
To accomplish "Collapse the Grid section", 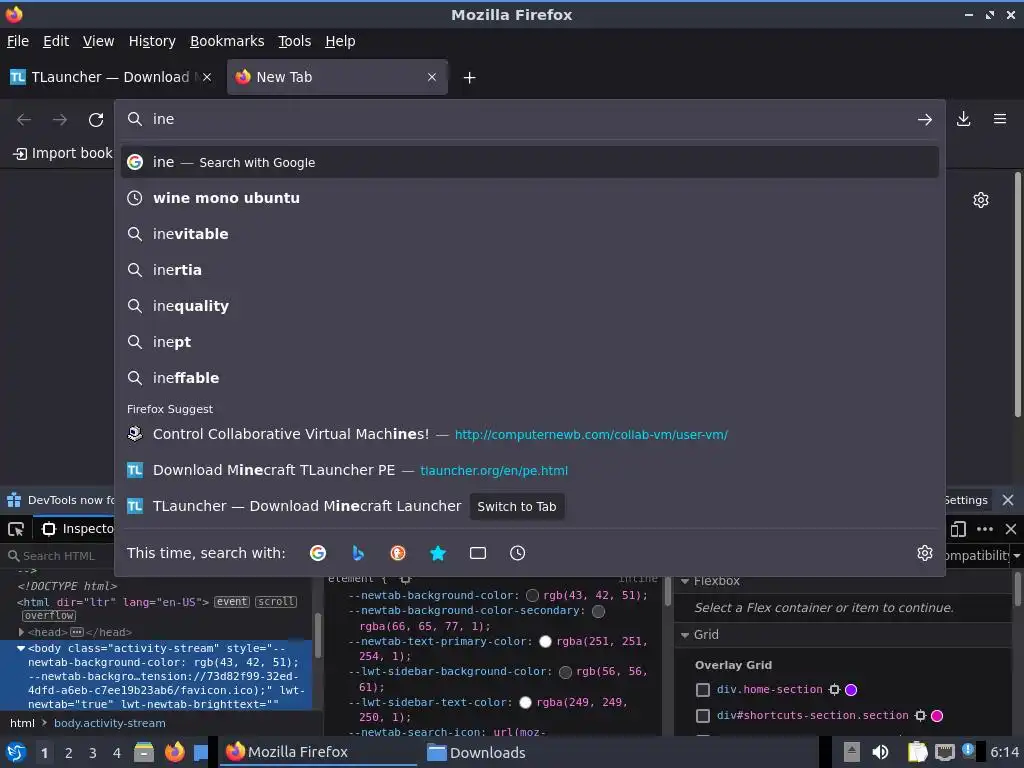I will click(x=685, y=635).
